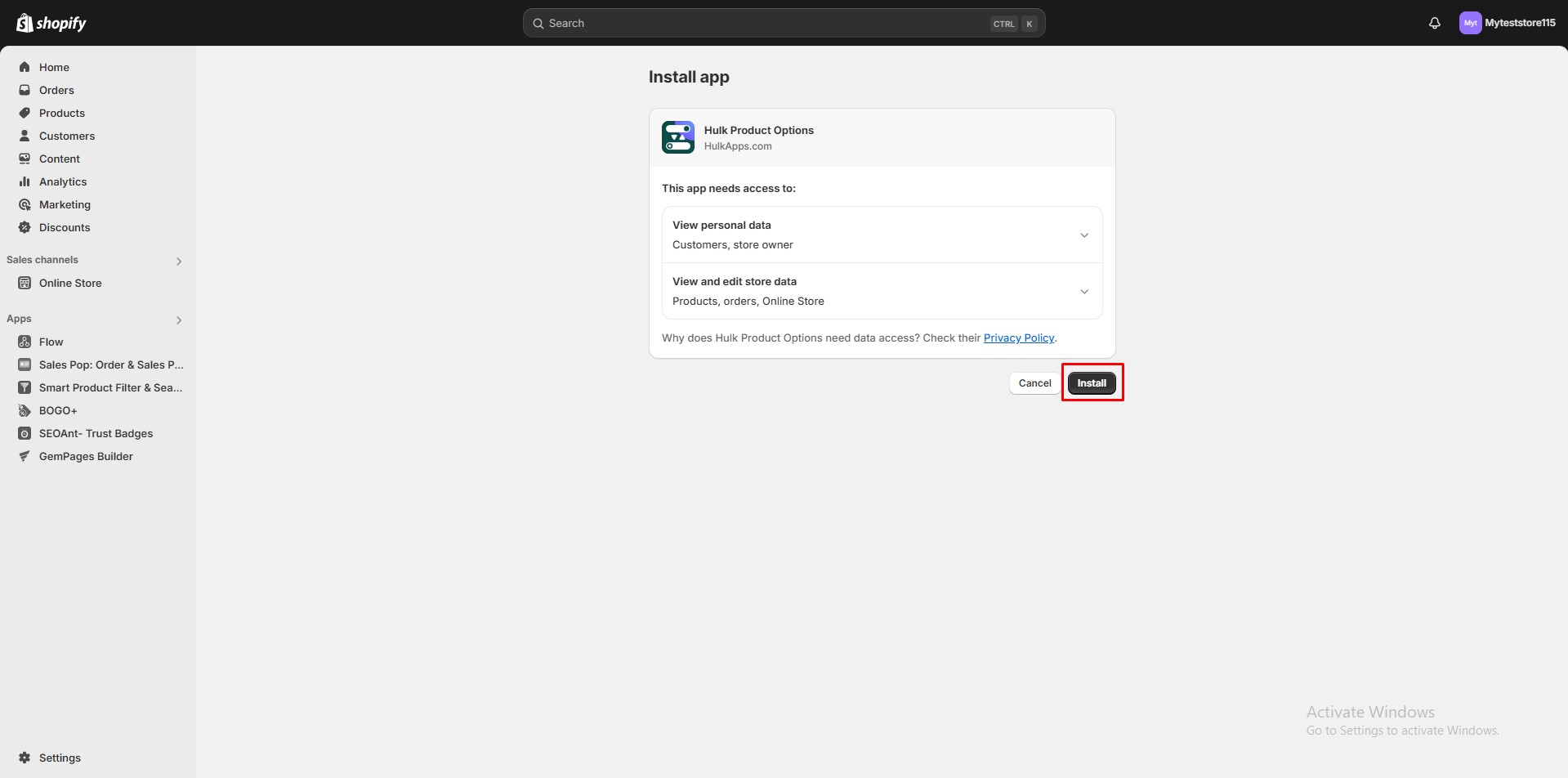Open Settings from the sidebar
This screenshot has height=778, width=1568.
(x=60, y=758)
